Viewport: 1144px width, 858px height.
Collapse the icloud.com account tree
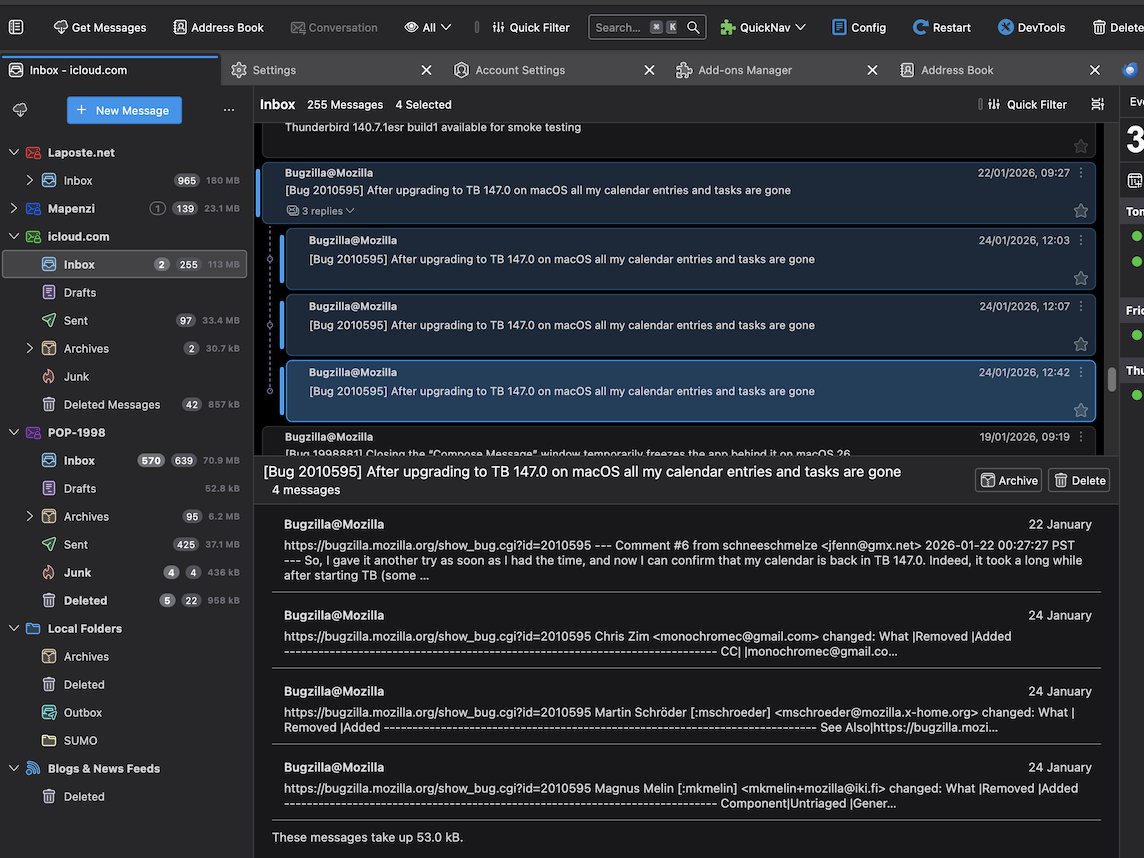coord(14,237)
